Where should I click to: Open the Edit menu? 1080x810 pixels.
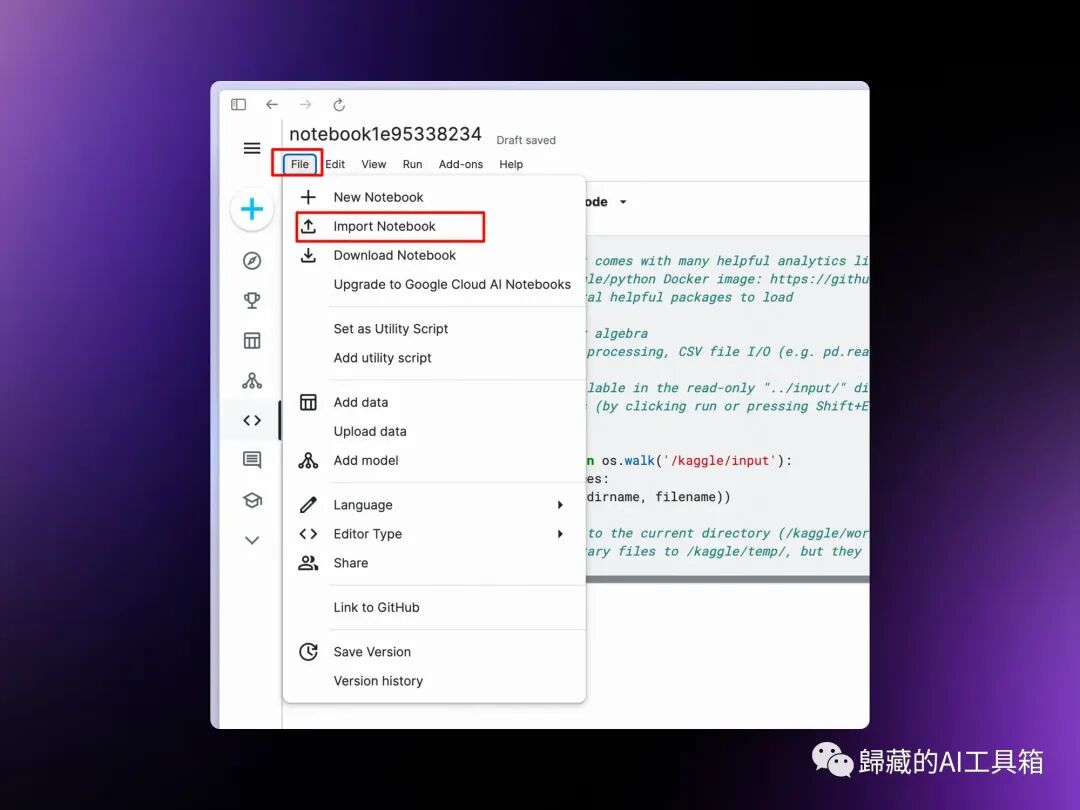(x=335, y=164)
